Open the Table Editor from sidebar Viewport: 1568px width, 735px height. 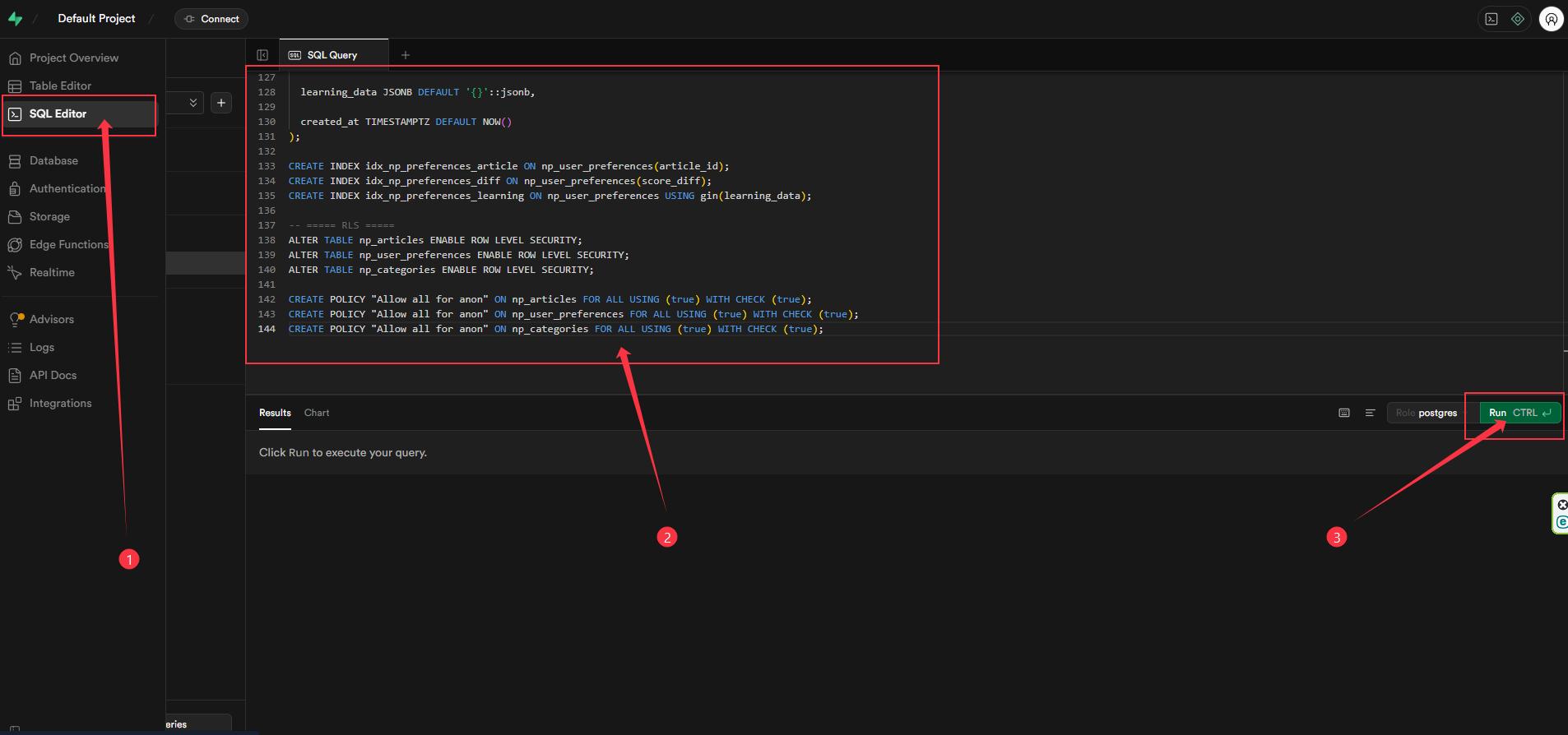point(60,86)
